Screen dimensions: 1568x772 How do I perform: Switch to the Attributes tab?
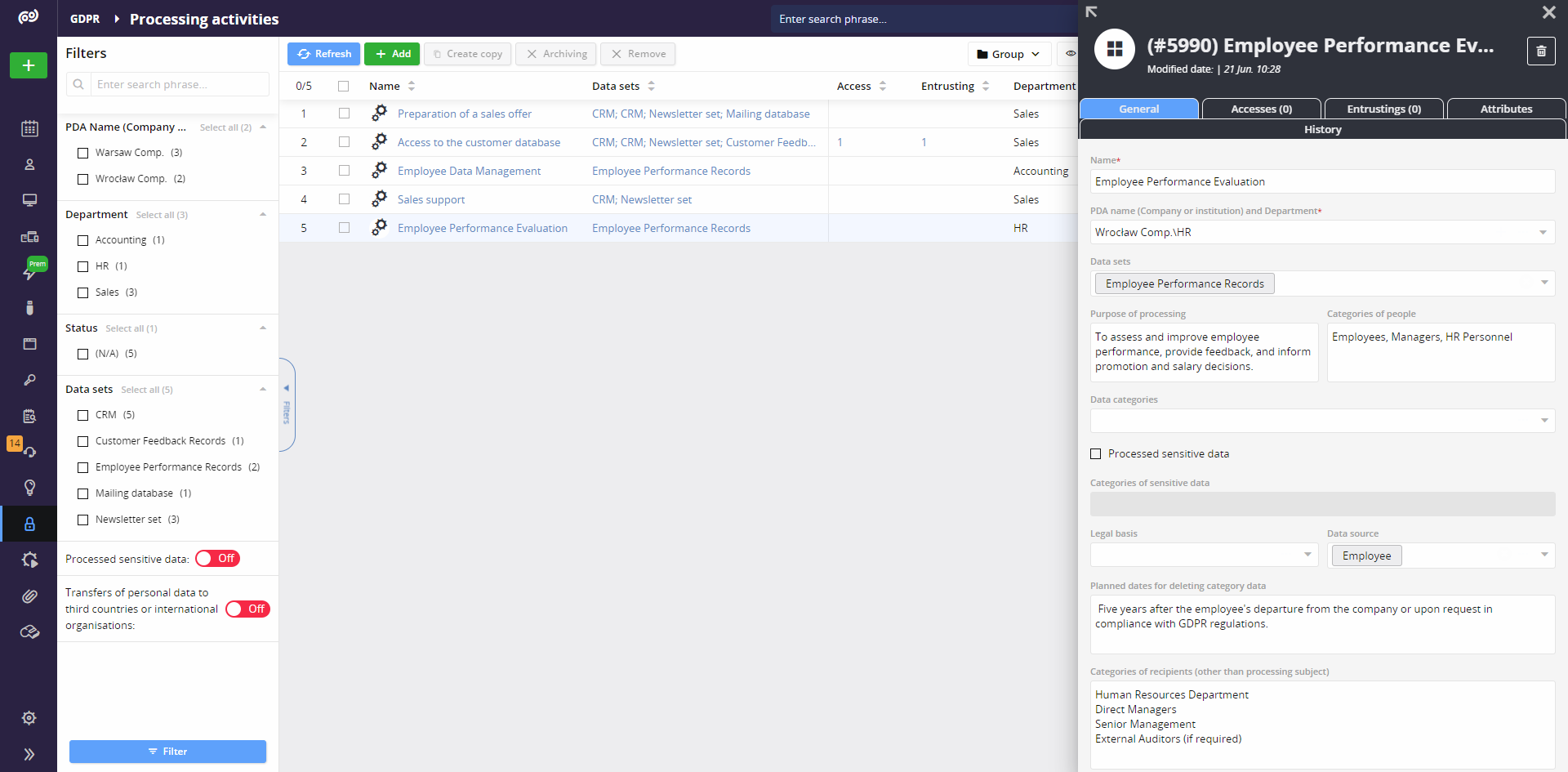tap(1507, 109)
